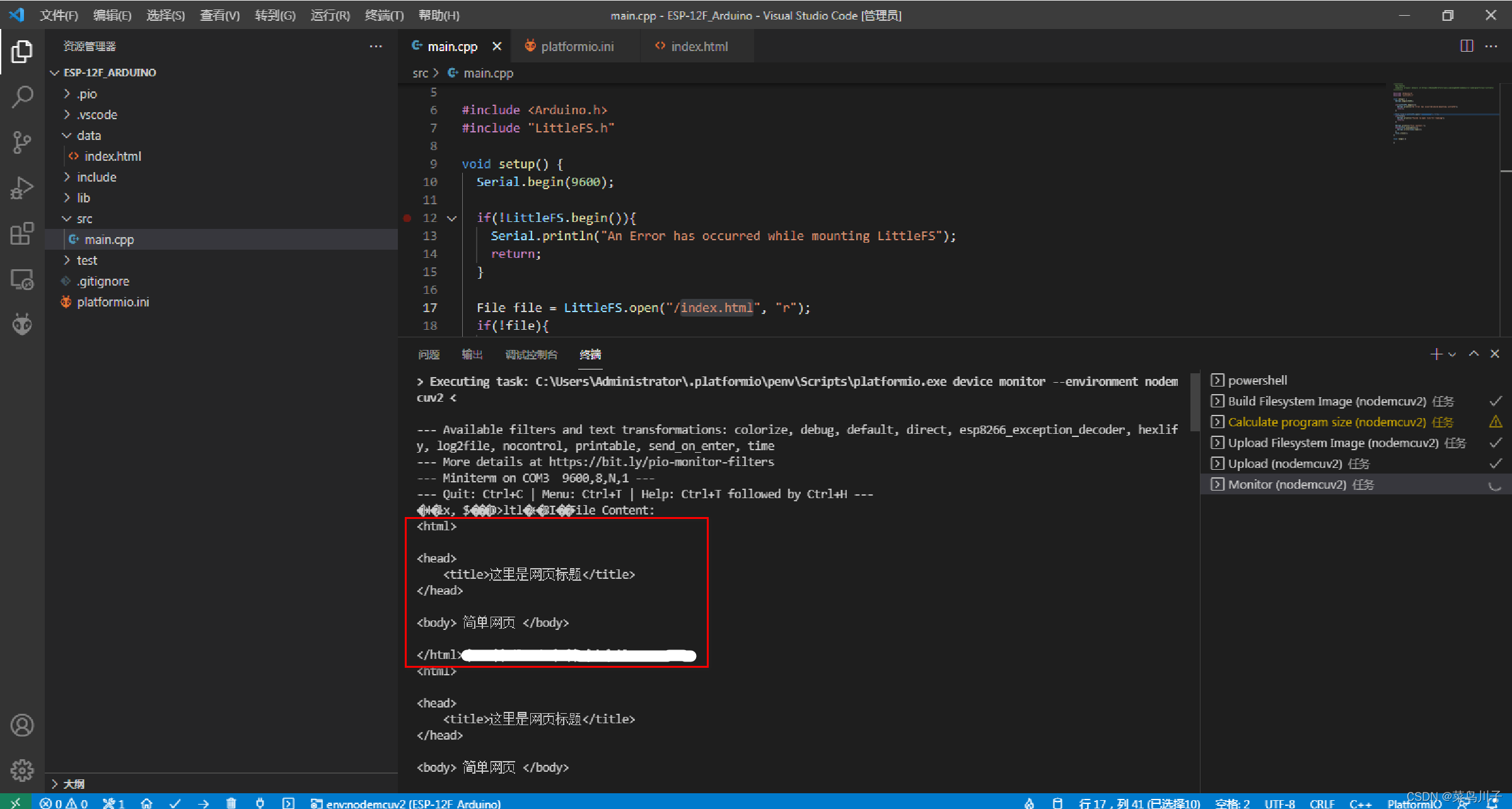Screen dimensions: 1512x809
Task: Switch to the platformio.ini editor tab
Action: (576, 46)
